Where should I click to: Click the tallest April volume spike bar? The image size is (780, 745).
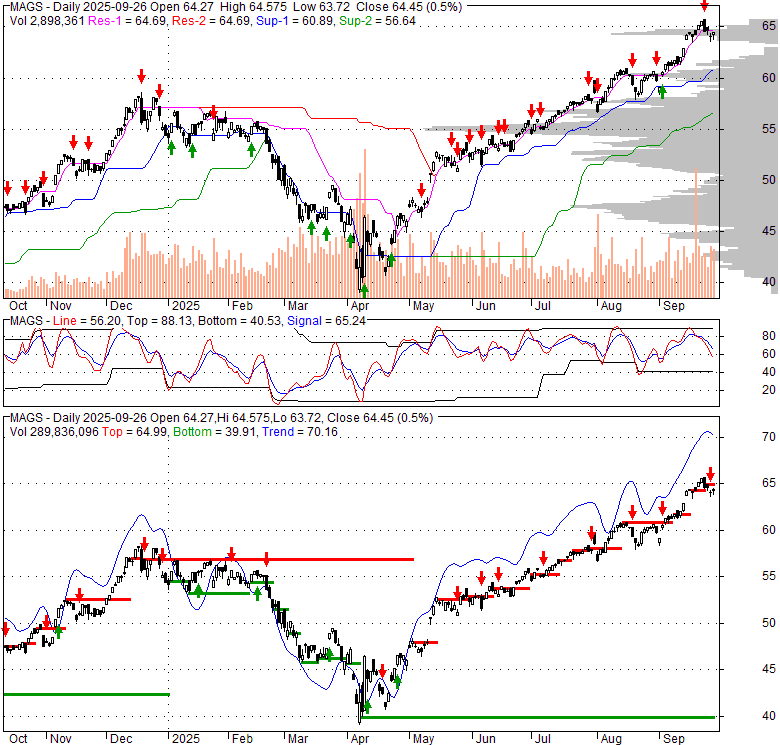pyautogui.click(x=365, y=223)
